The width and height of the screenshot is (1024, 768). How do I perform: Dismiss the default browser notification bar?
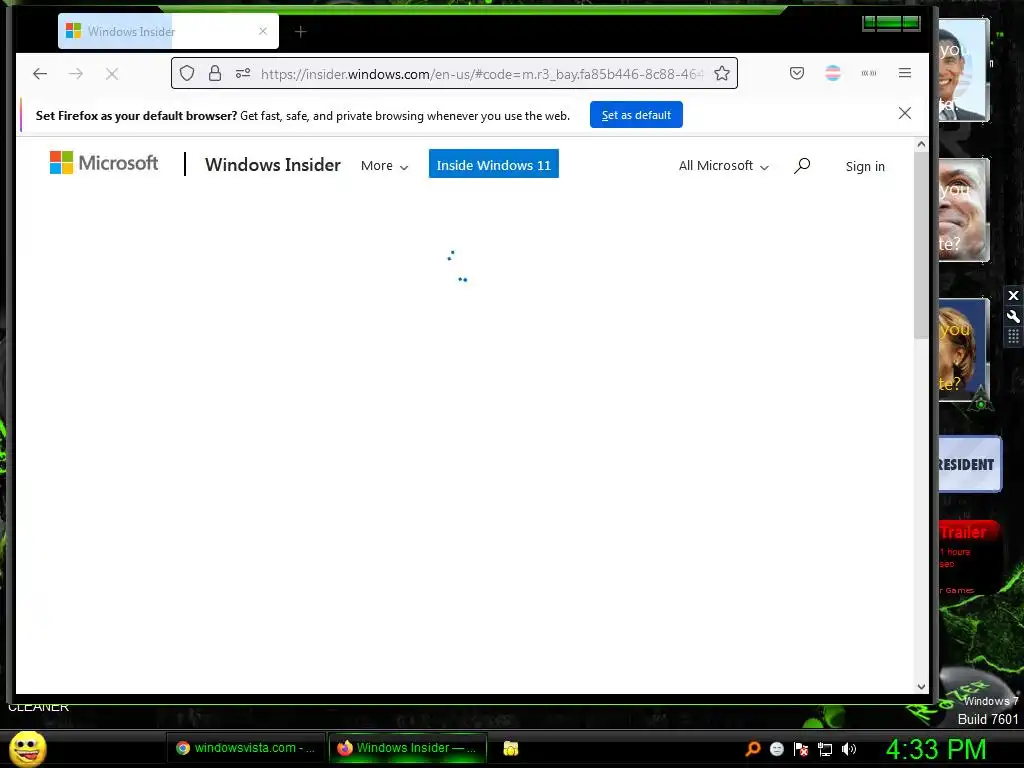pyautogui.click(x=904, y=114)
